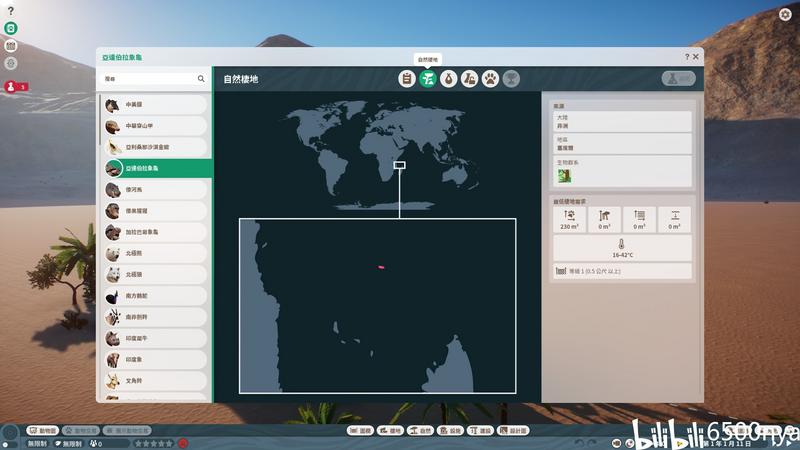Select 加拉巴哥象龜 in the animal list
Screen dimensions: 800x450
click(156, 232)
